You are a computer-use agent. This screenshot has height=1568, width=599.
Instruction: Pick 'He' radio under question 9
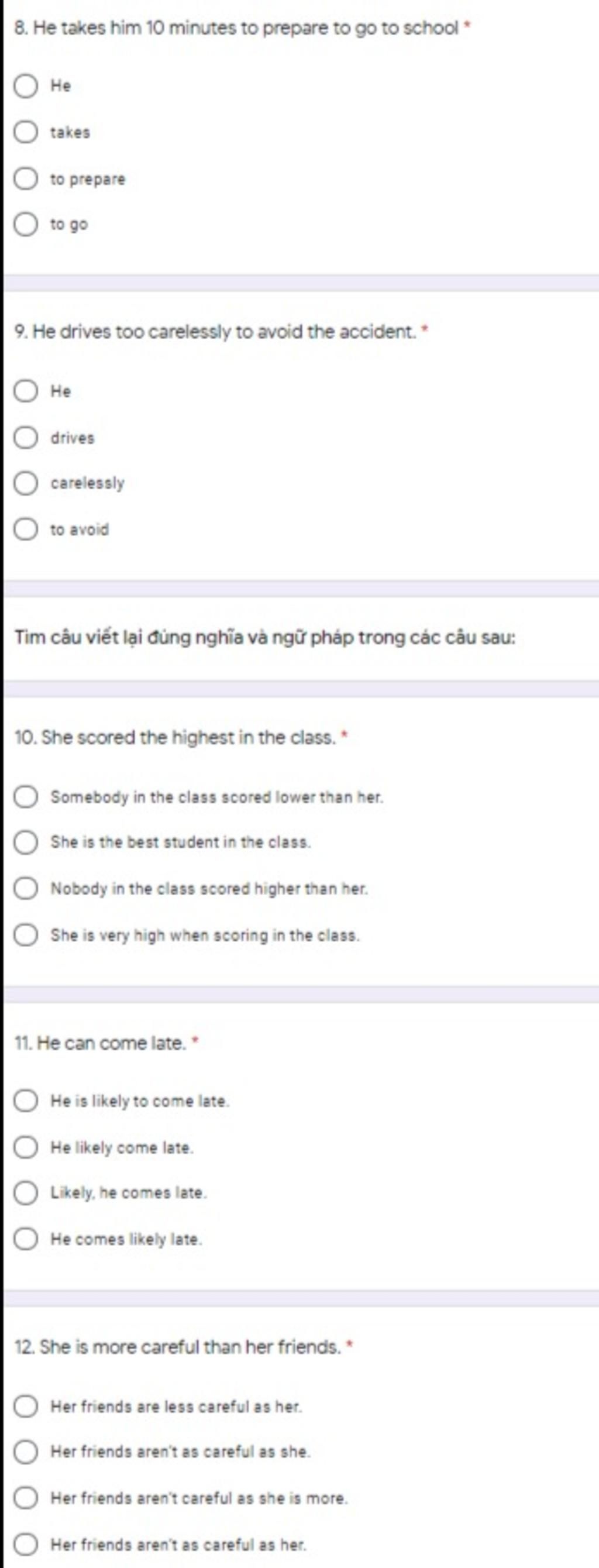coord(26,391)
